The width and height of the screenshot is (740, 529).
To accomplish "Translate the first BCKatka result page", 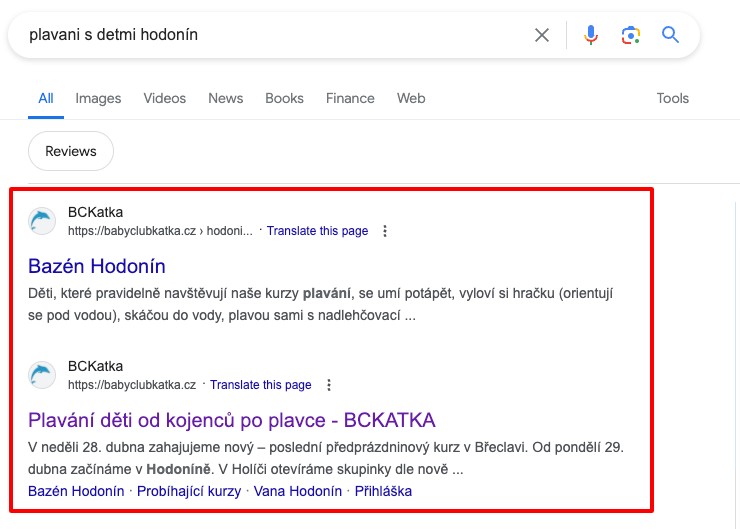I will [x=317, y=231].
